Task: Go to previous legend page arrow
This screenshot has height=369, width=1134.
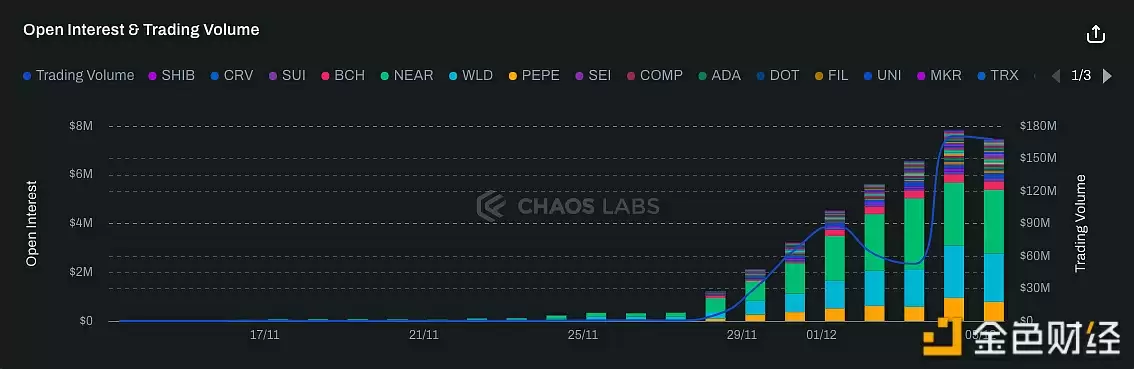Action: pyautogui.click(x=1056, y=75)
